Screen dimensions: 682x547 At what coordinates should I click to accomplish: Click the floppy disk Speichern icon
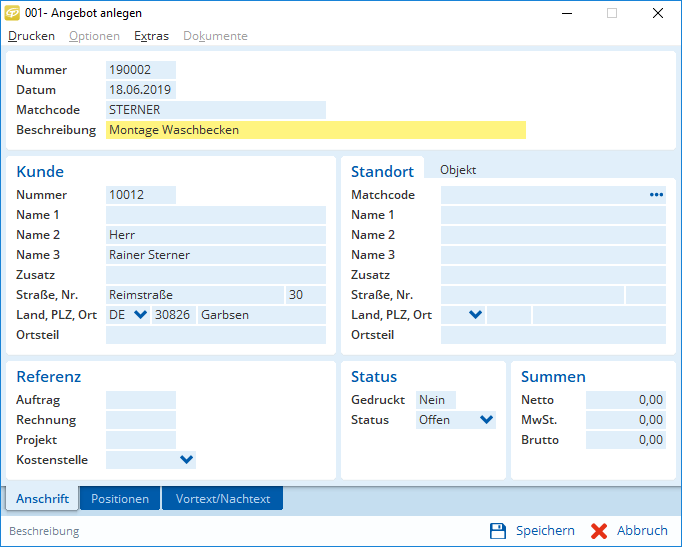coord(498,531)
